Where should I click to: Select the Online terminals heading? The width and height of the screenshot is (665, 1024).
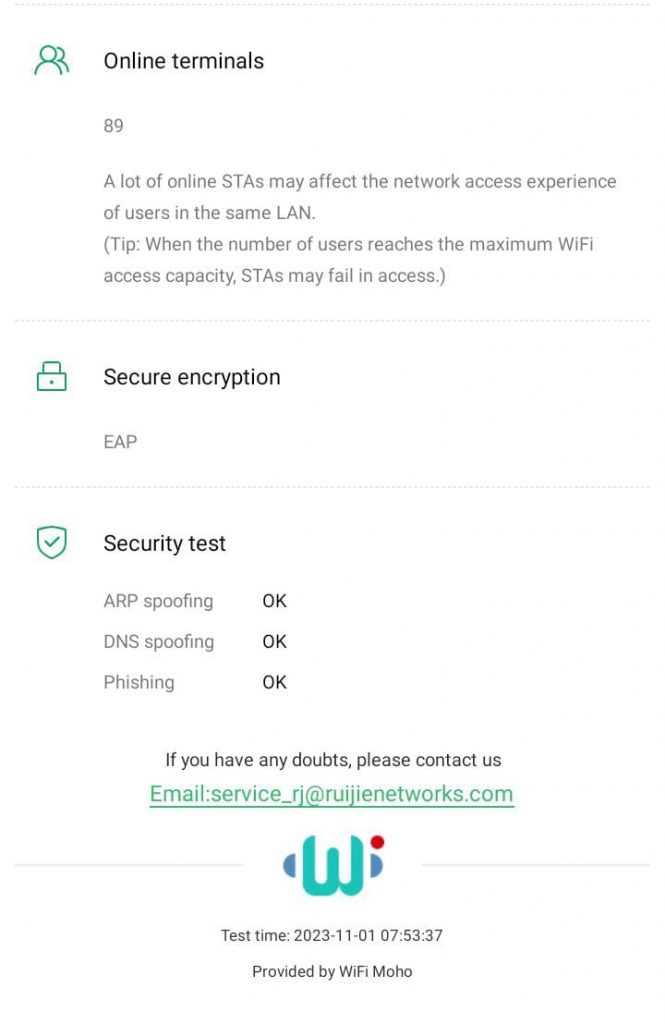[x=184, y=61]
